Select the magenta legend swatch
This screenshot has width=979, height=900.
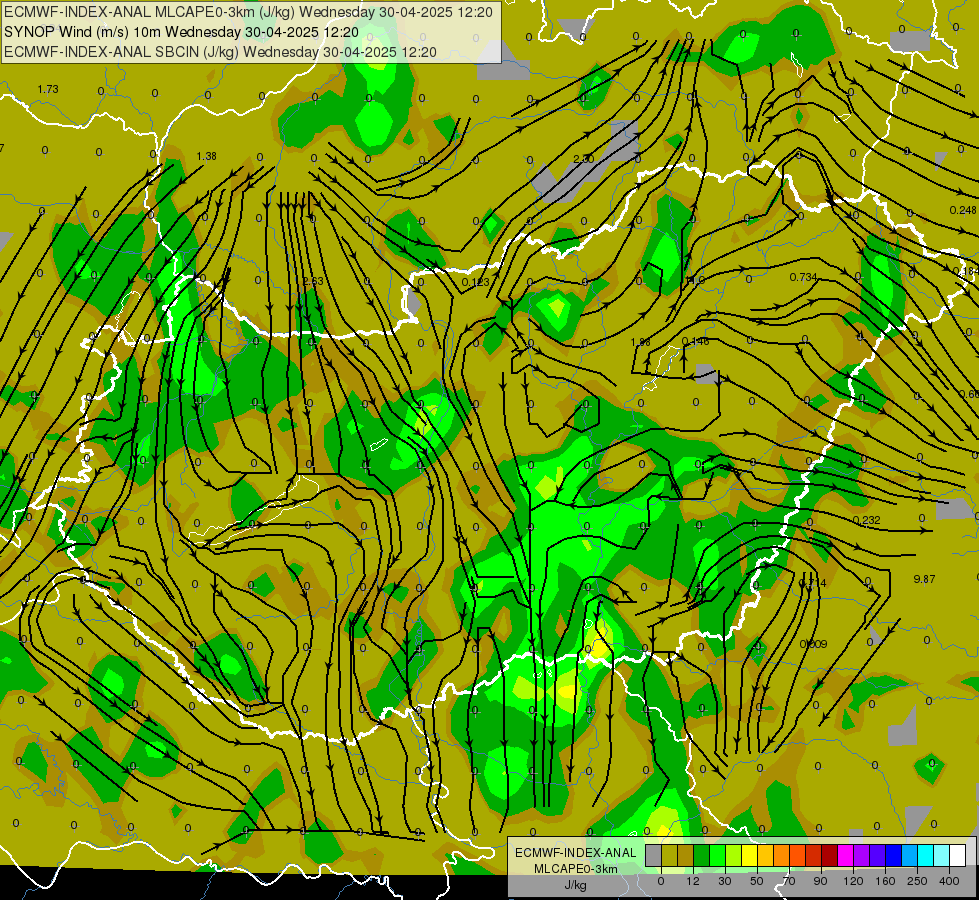click(x=846, y=855)
